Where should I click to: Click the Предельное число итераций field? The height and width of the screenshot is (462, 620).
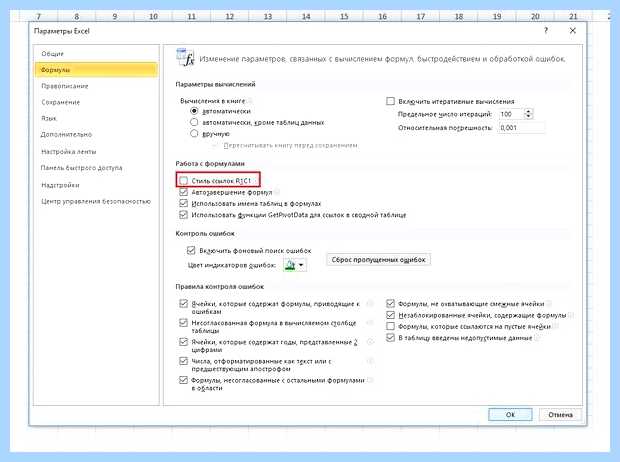(511, 114)
